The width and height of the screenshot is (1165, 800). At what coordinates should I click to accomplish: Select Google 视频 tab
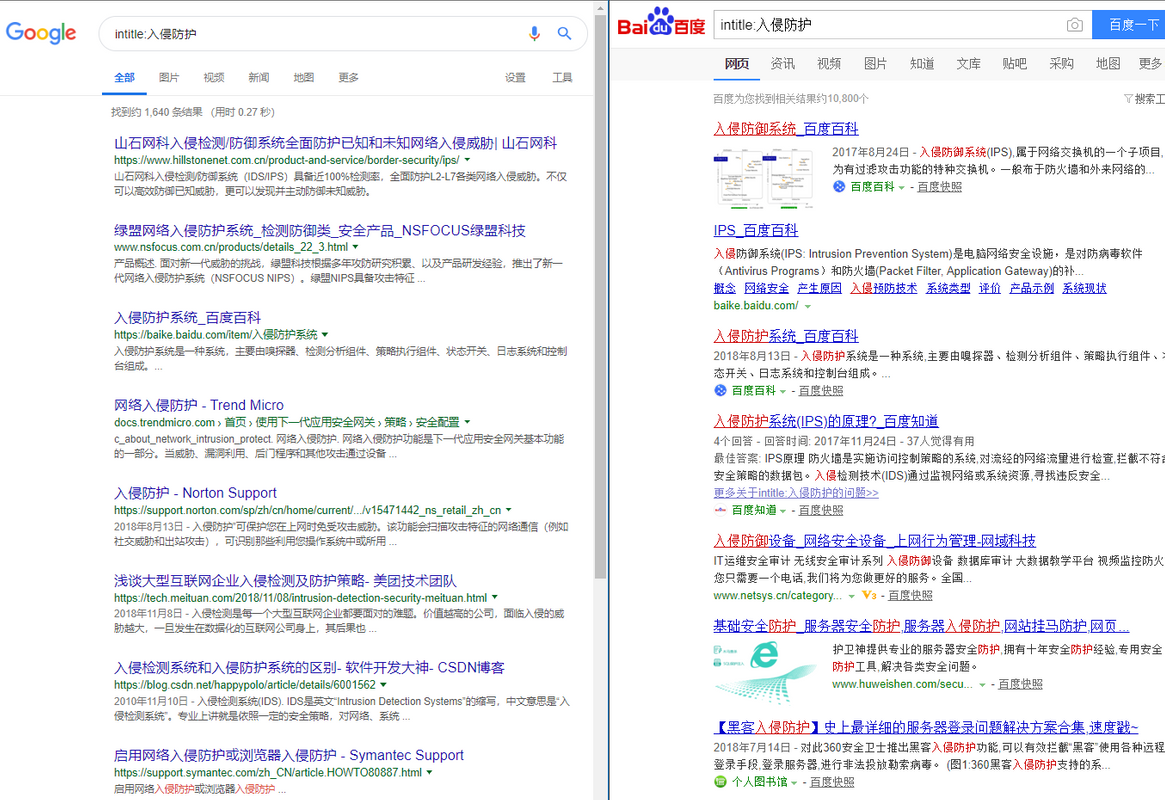214,77
